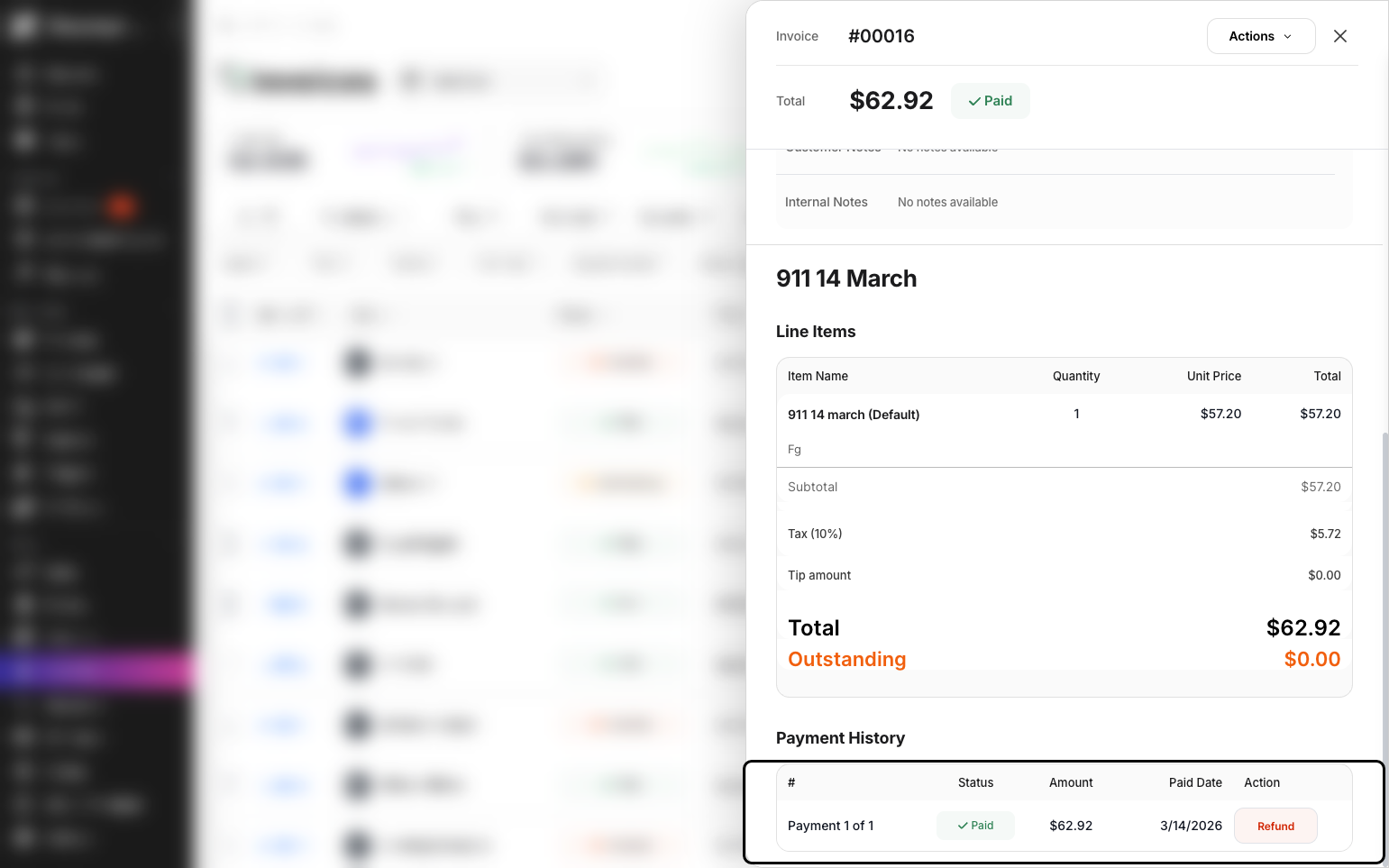Click the Refund button for Payment 1

(1275, 826)
